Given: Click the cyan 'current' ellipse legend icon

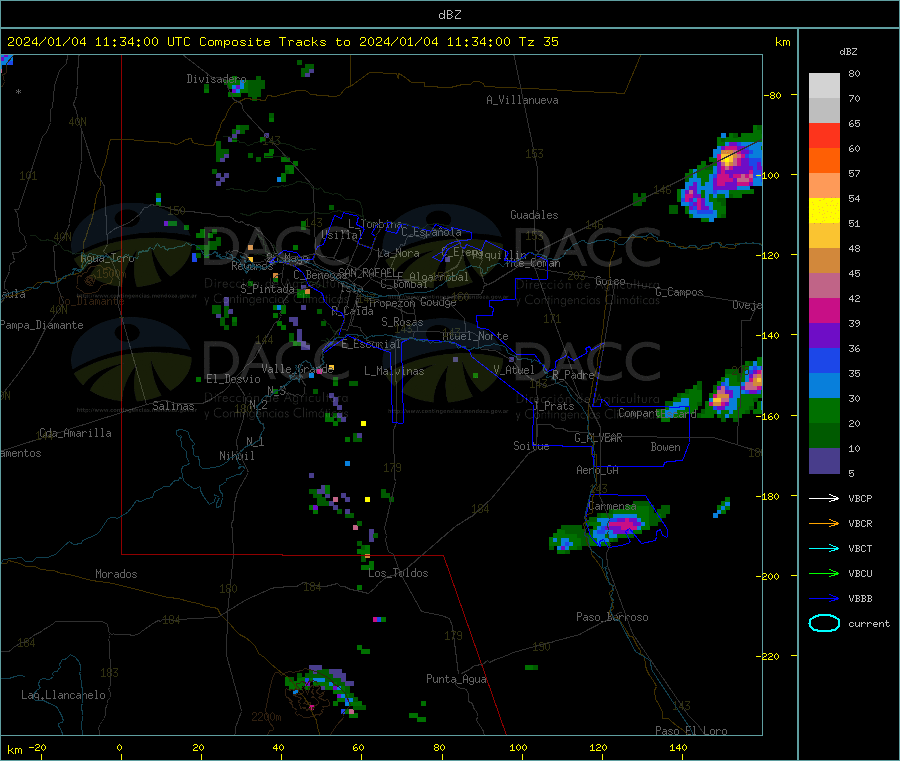Looking at the screenshot, I should (824, 623).
